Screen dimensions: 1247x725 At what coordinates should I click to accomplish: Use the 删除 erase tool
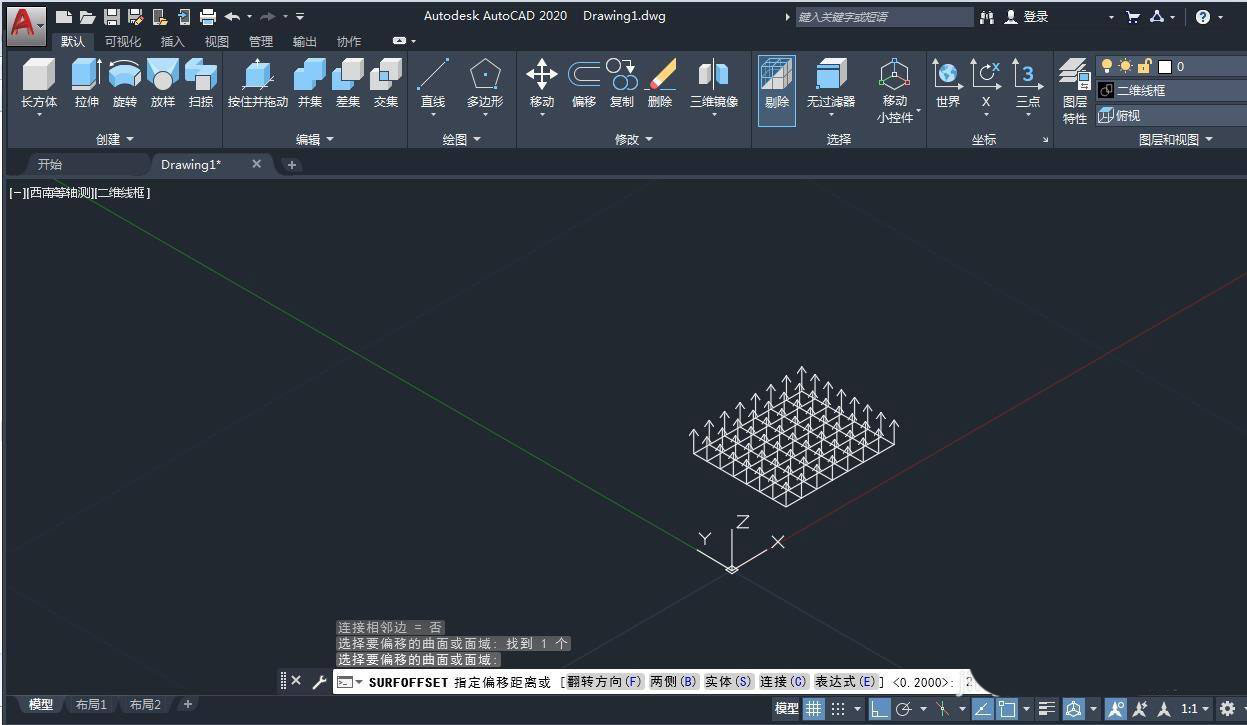tap(660, 84)
